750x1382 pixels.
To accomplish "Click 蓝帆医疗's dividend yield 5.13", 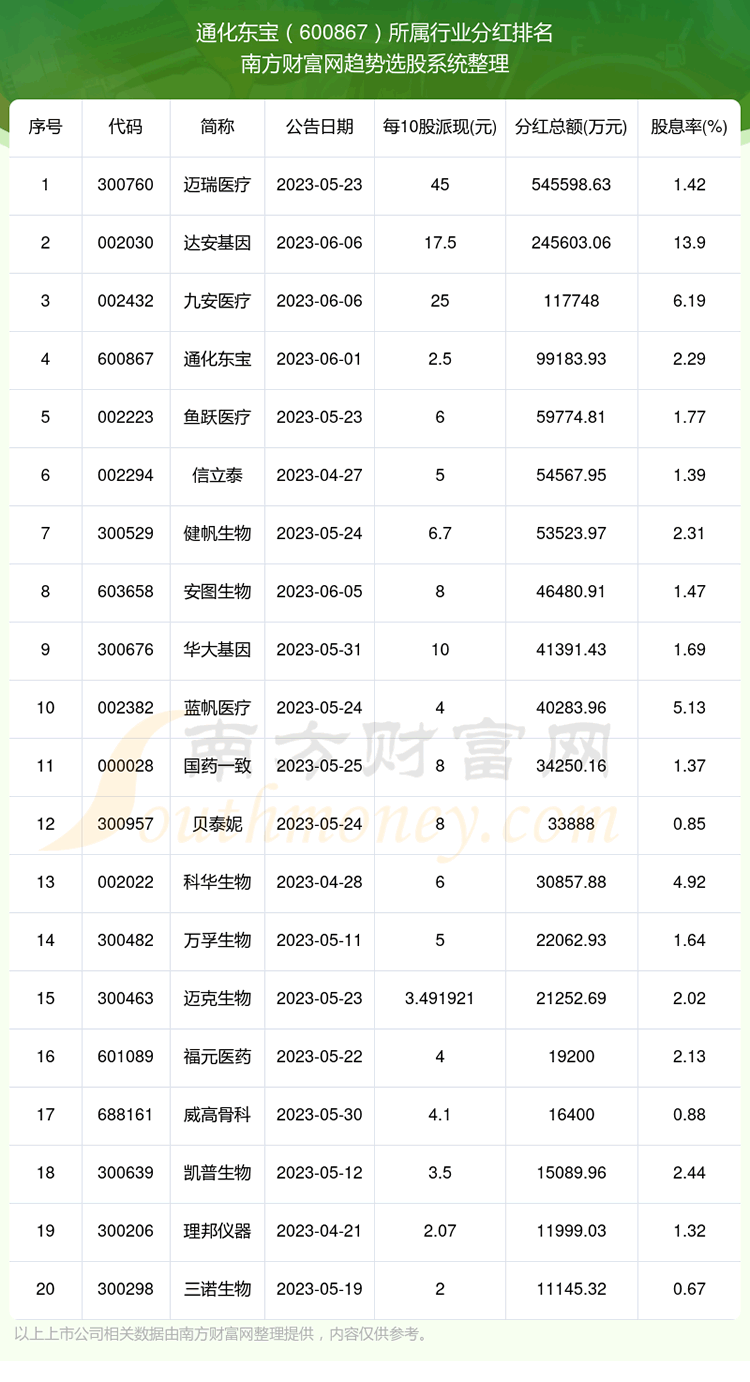I will click(x=689, y=708).
